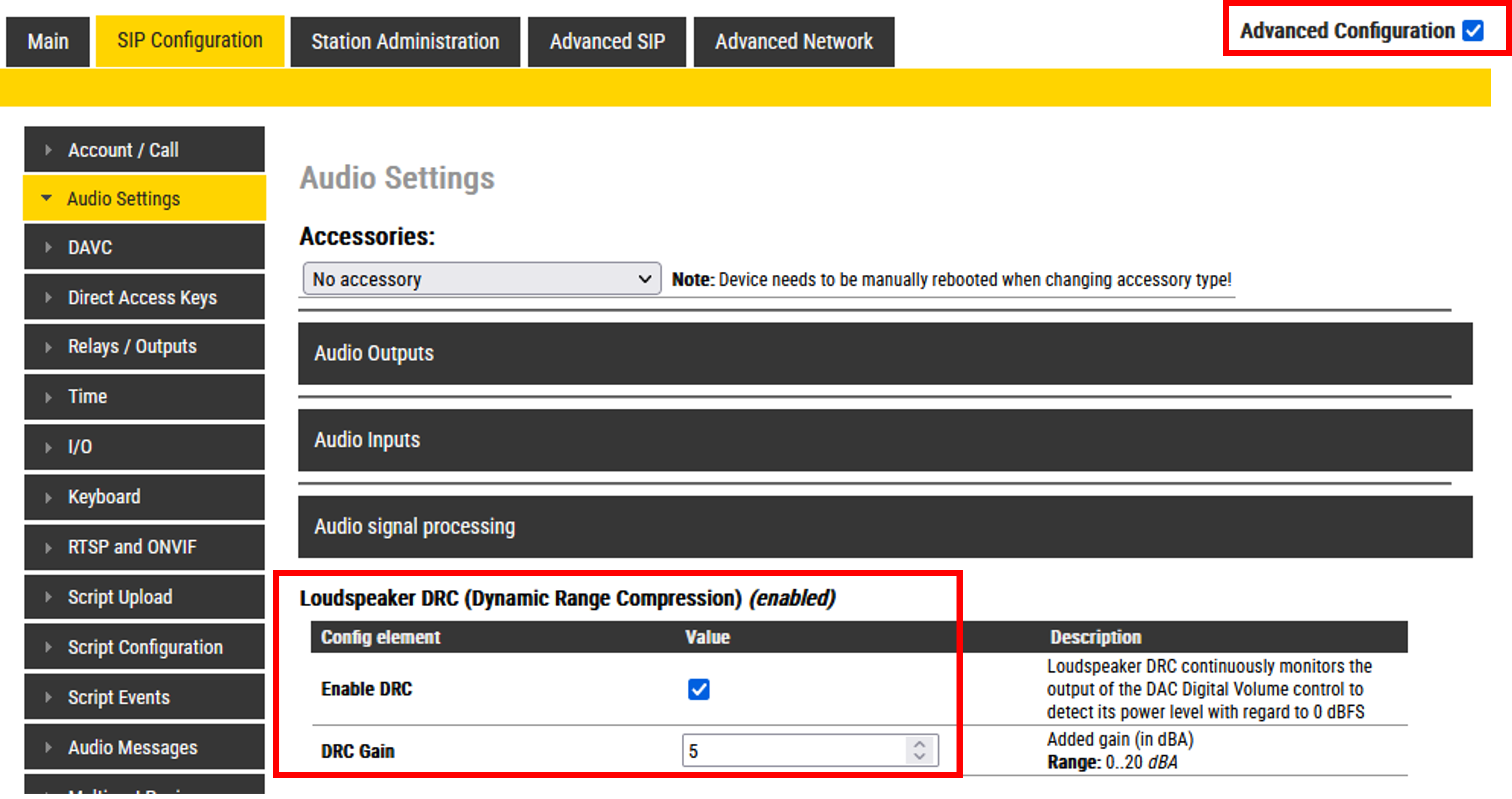Click the DAVC sidebar arrow icon
Screen dimensions: 1512x799
coord(48,248)
